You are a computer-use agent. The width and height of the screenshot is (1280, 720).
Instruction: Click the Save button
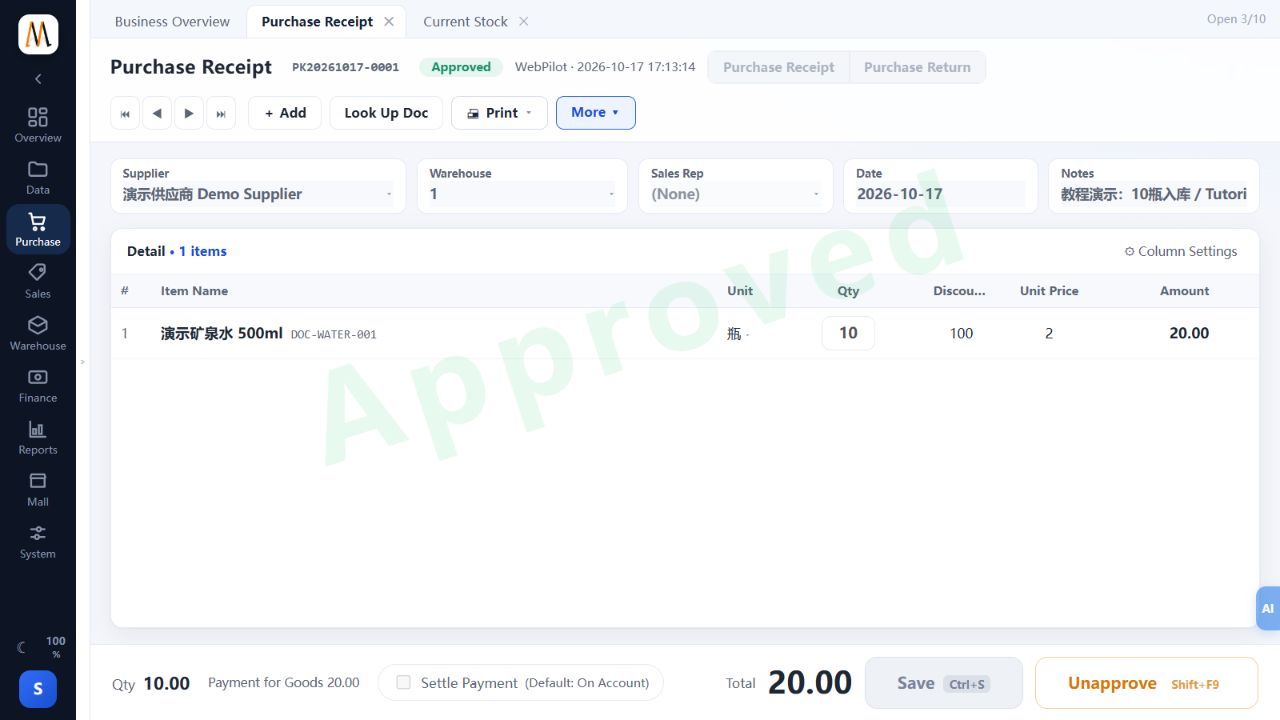click(x=943, y=683)
